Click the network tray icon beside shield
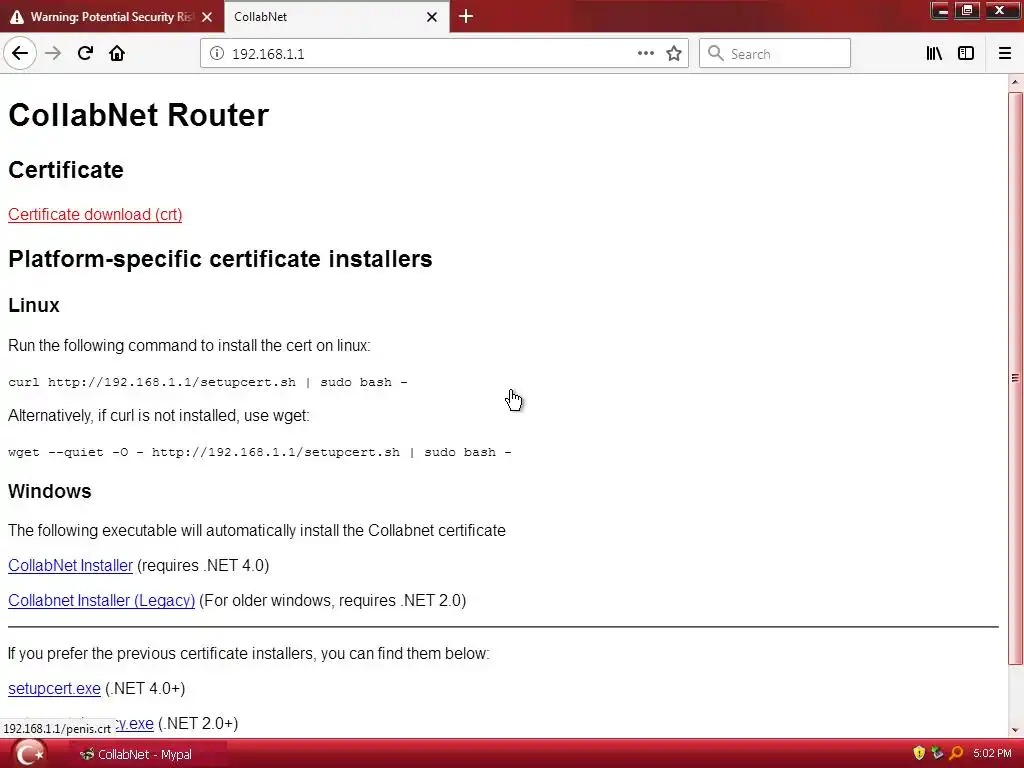This screenshot has width=1024, height=768. click(937, 754)
